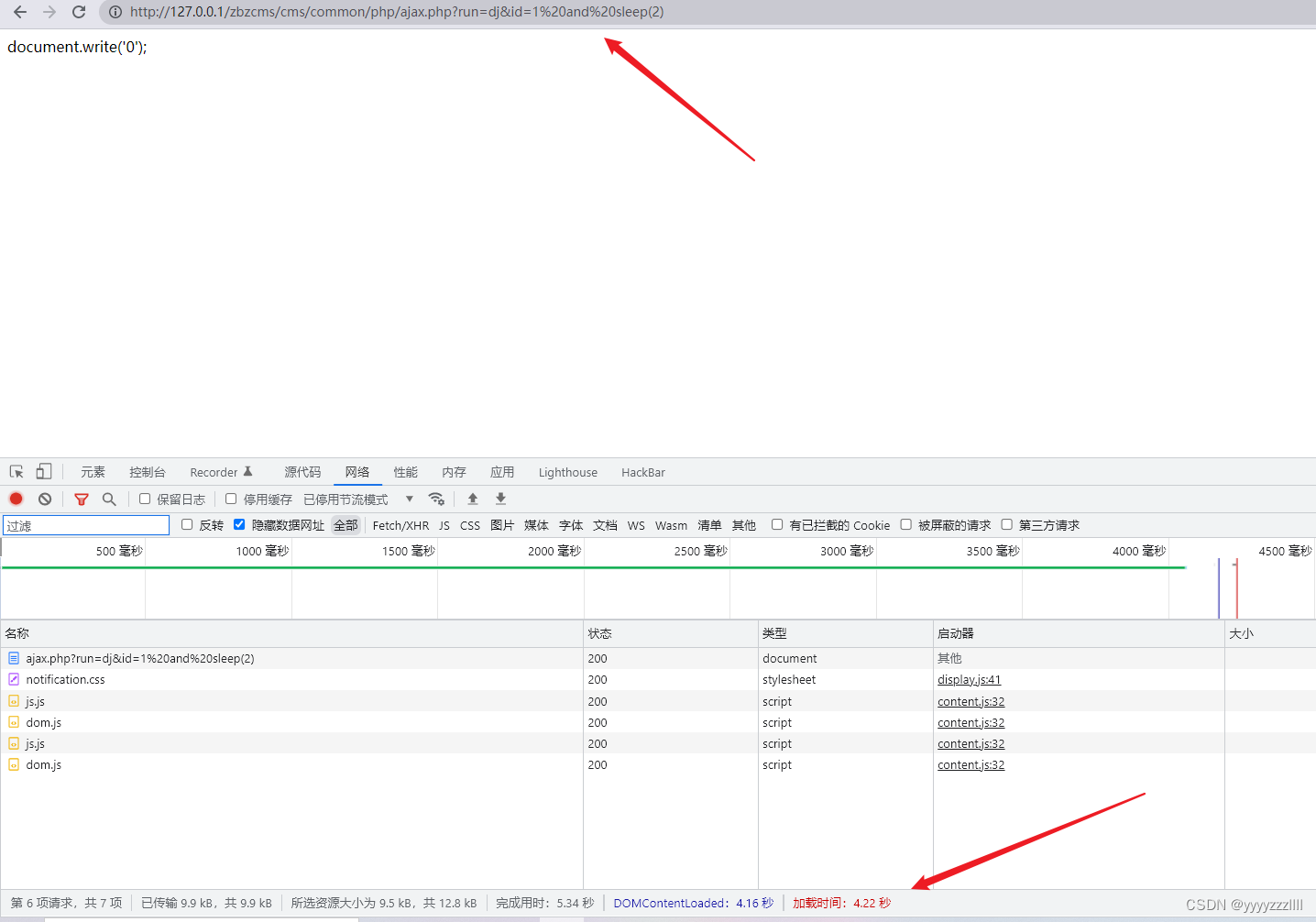Filter by Fetch/XHR requests

pos(400,525)
